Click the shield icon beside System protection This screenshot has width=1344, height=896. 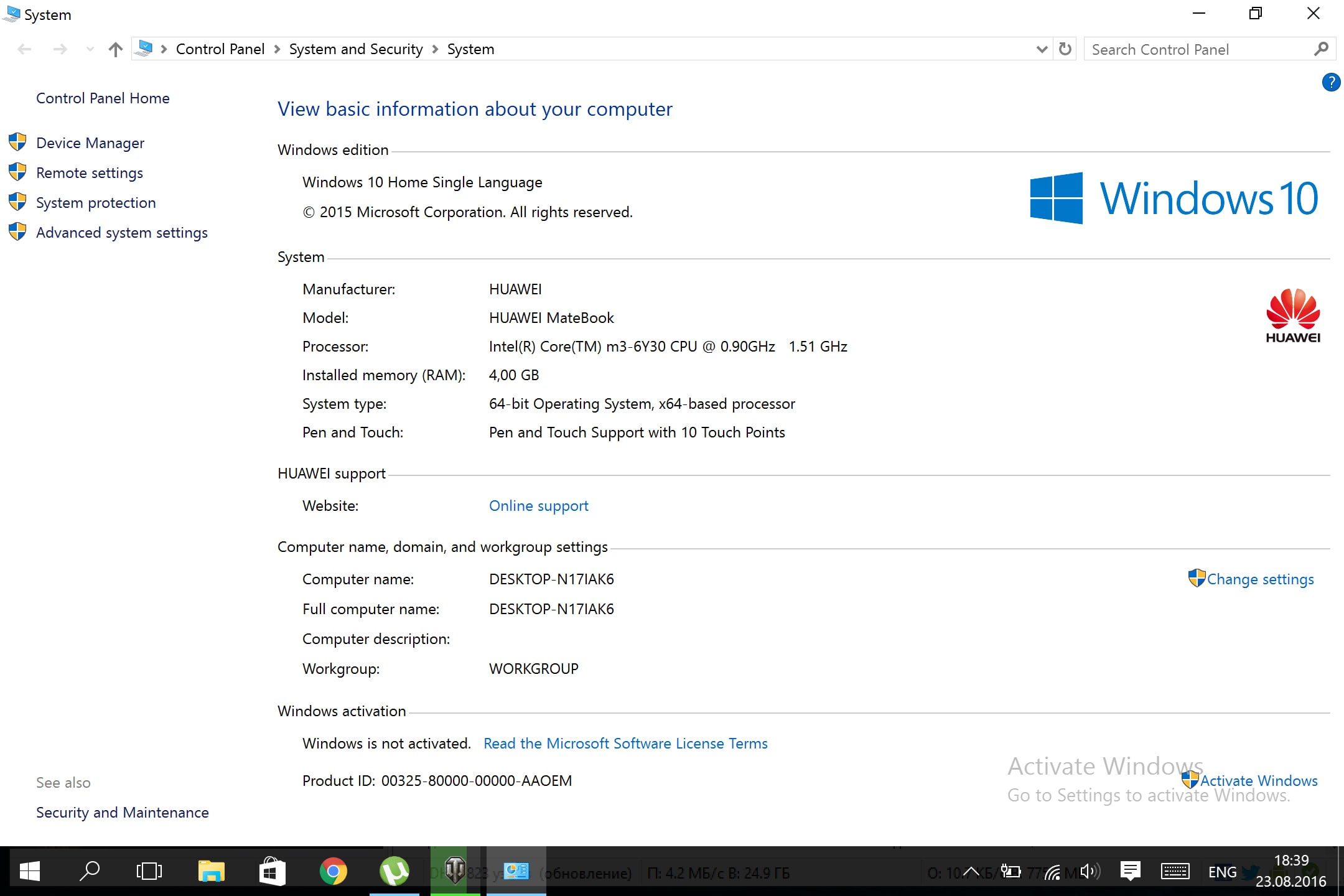[17, 202]
